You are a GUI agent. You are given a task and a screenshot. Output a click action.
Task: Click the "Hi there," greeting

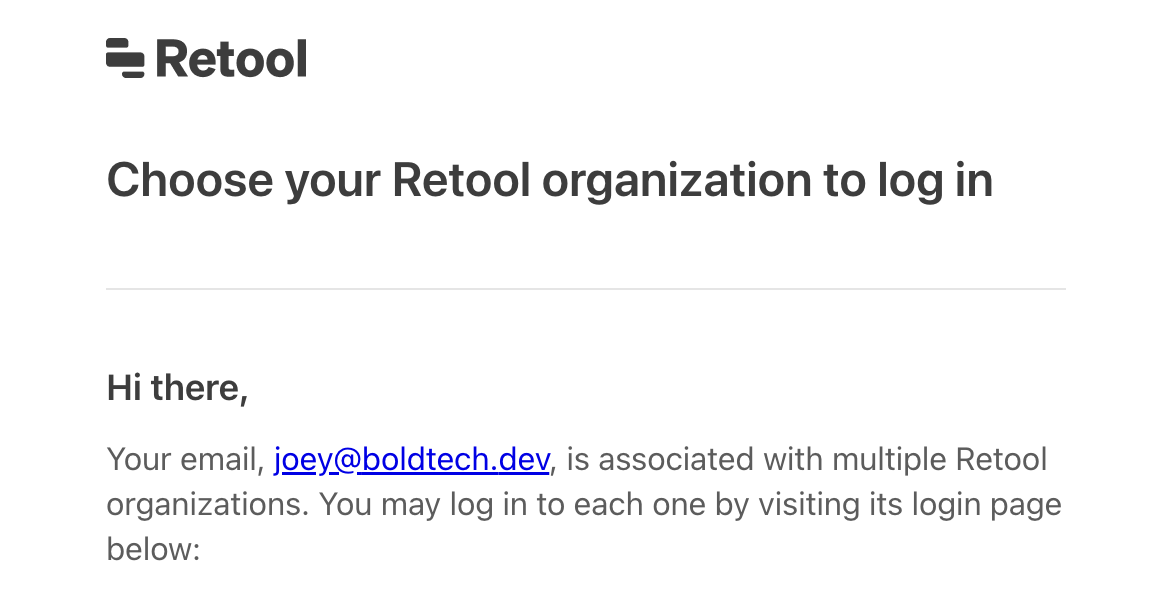(x=177, y=388)
